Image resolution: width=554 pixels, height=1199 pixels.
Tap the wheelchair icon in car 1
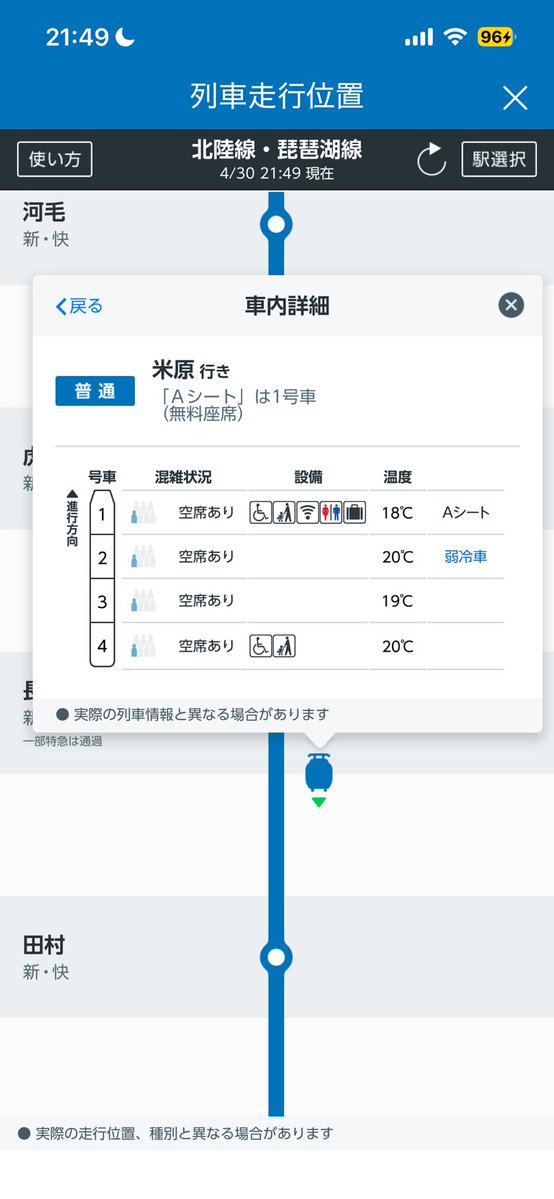(x=260, y=512)
